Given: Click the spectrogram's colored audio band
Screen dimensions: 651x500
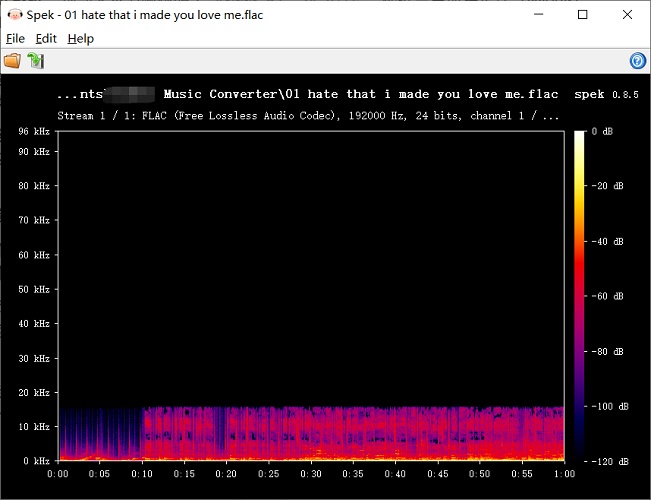Looking at the screenshot, I should (x=311, y=434).
